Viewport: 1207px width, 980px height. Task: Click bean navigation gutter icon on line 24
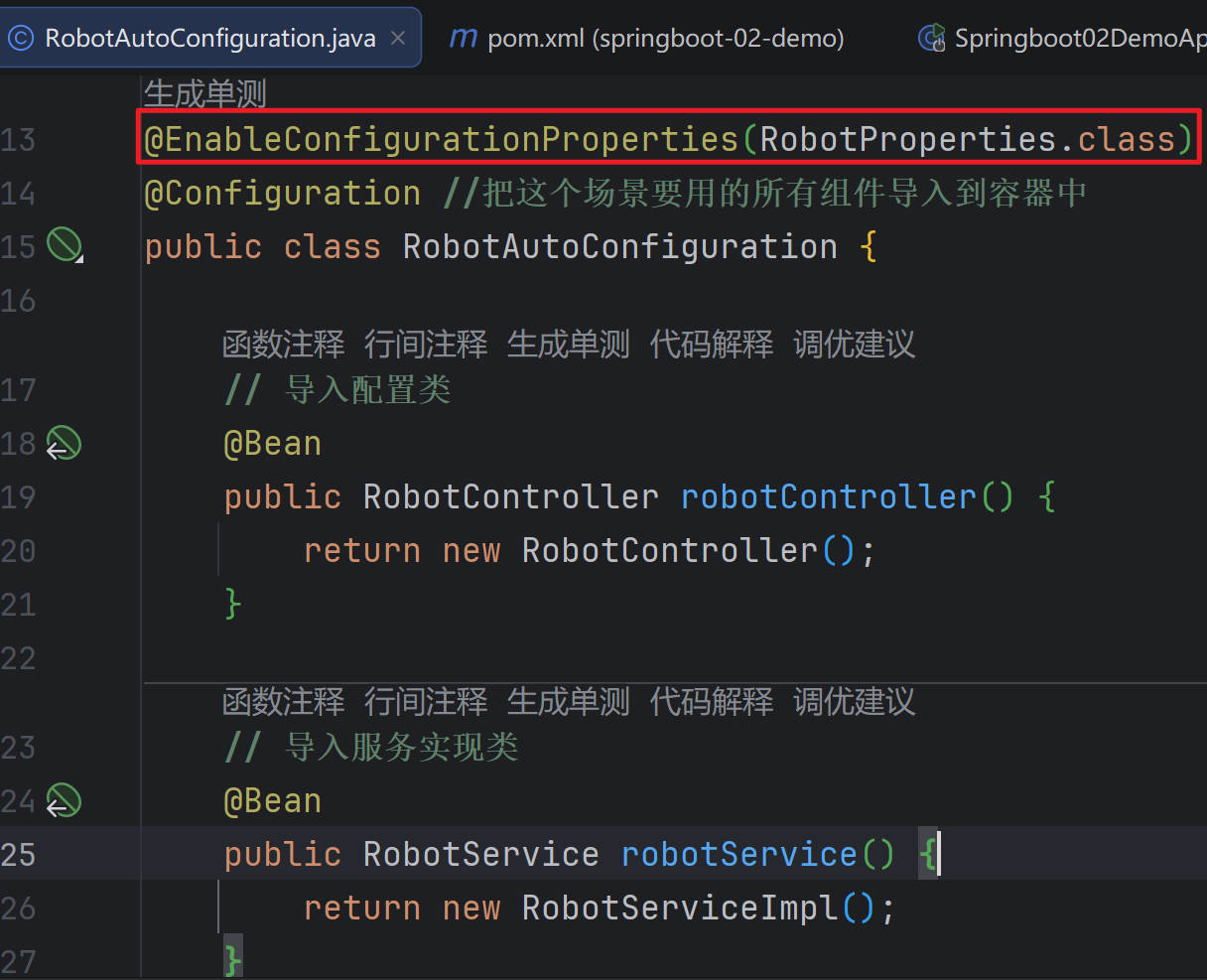(65, 800)
